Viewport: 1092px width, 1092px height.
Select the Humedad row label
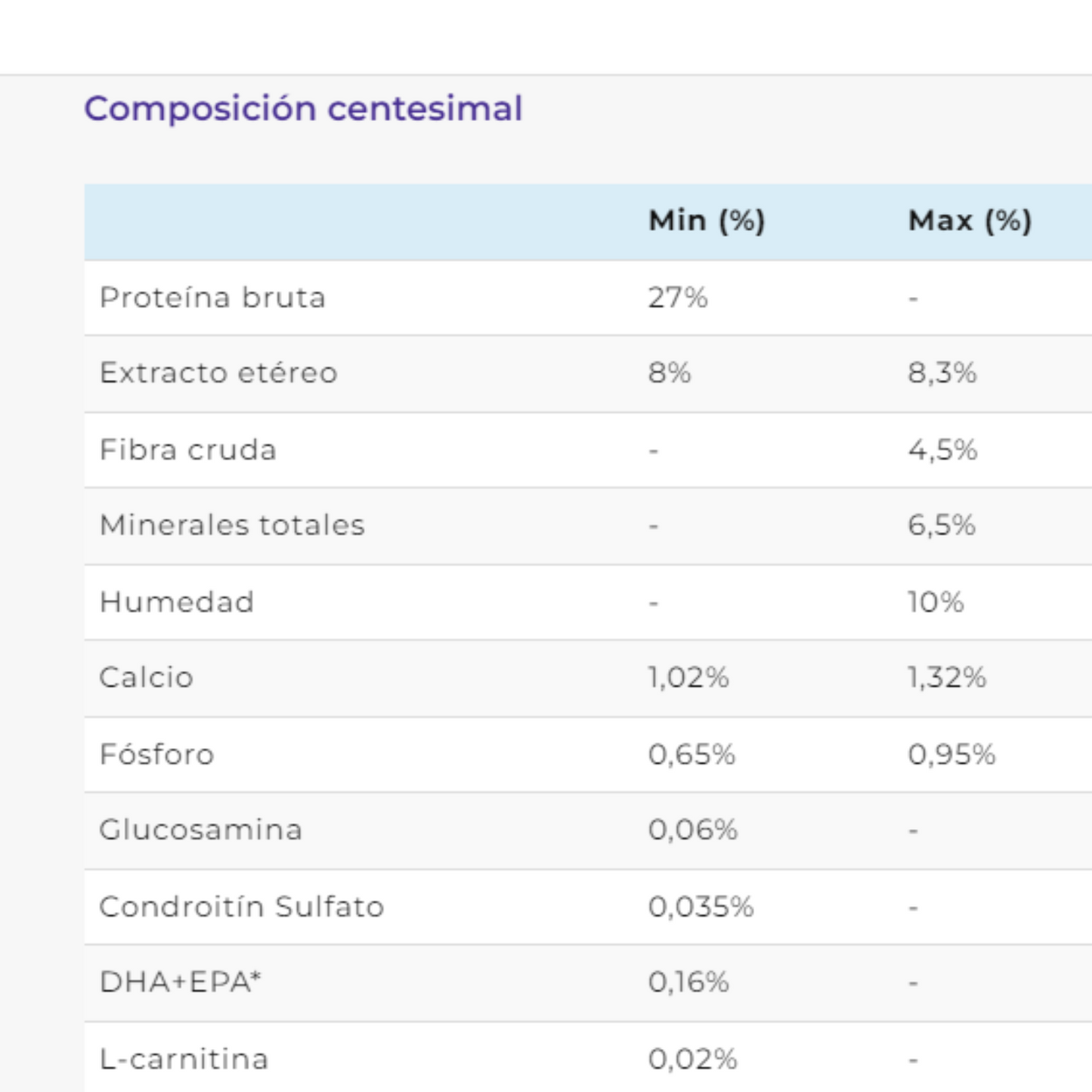click(x=177, y=602)
